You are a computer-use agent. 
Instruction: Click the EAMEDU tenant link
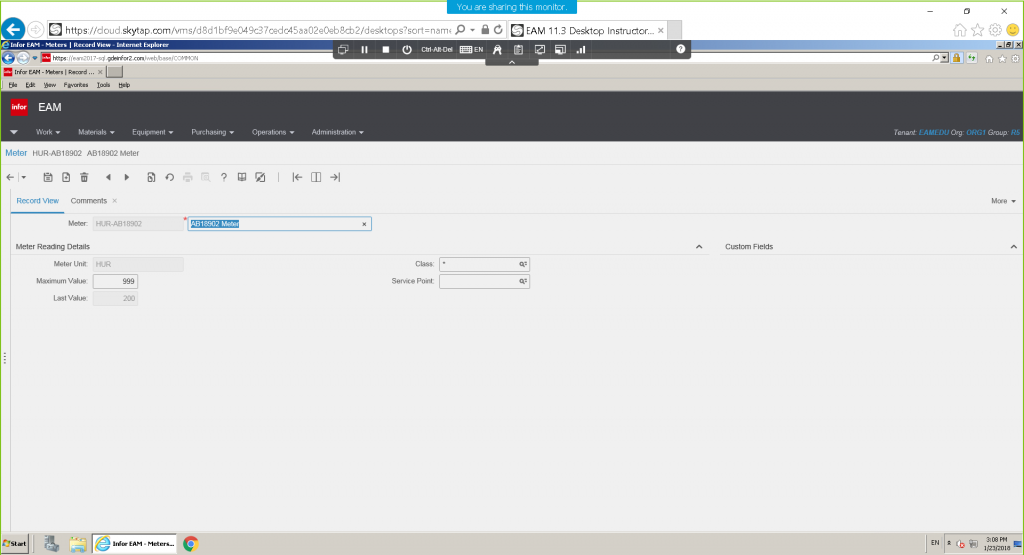coord(933,133)
